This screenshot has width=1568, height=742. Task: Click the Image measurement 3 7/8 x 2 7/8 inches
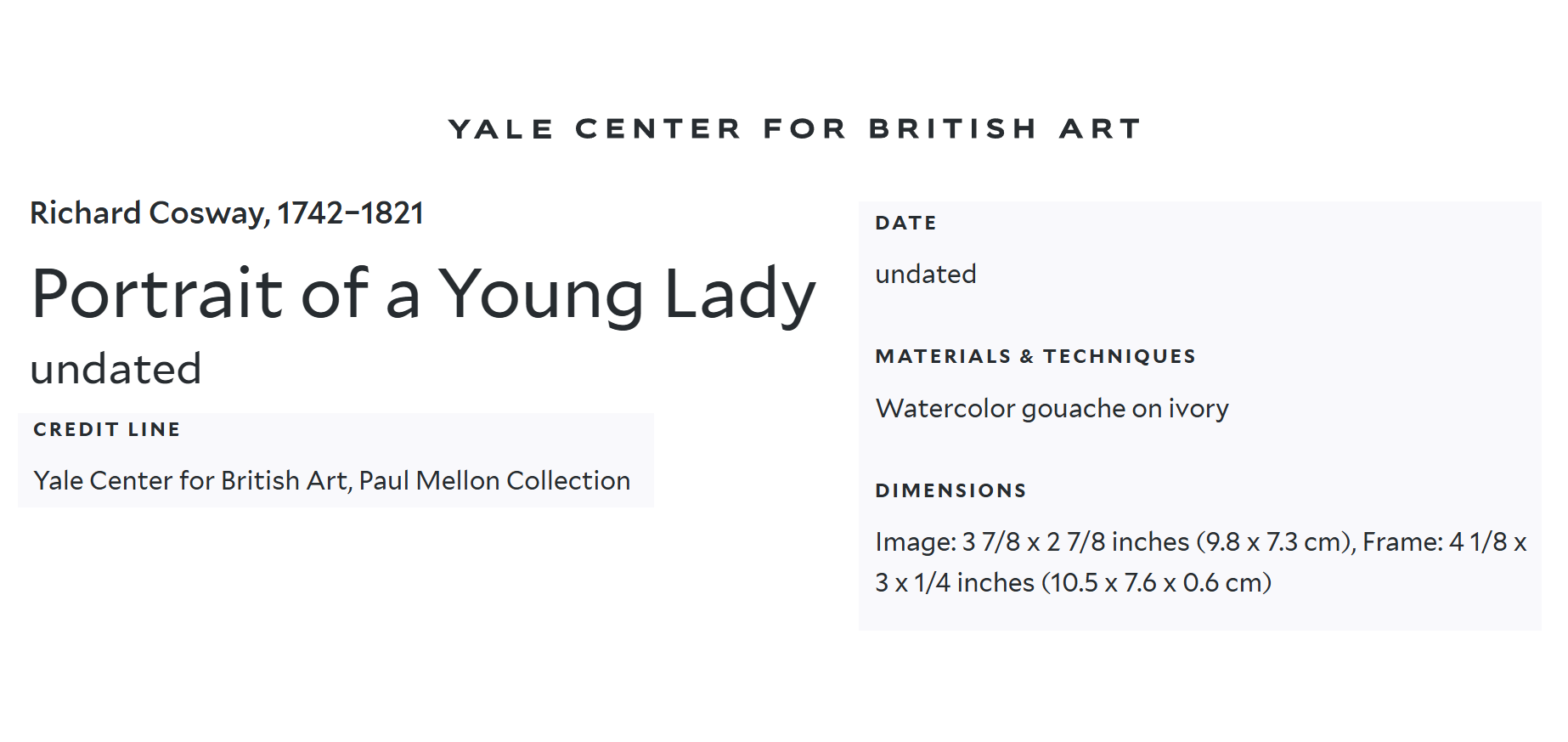[1074, 542]
